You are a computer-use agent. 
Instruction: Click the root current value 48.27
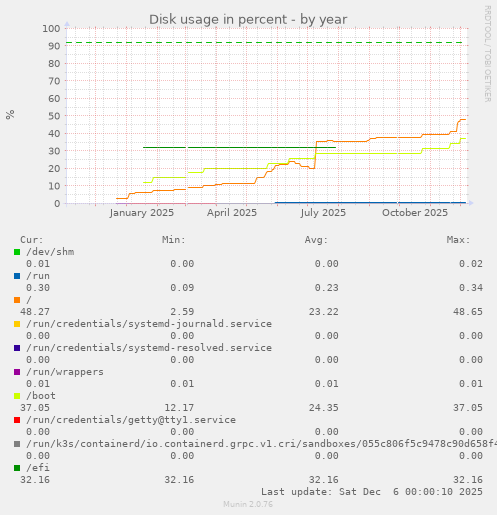[x=35, y=312]
